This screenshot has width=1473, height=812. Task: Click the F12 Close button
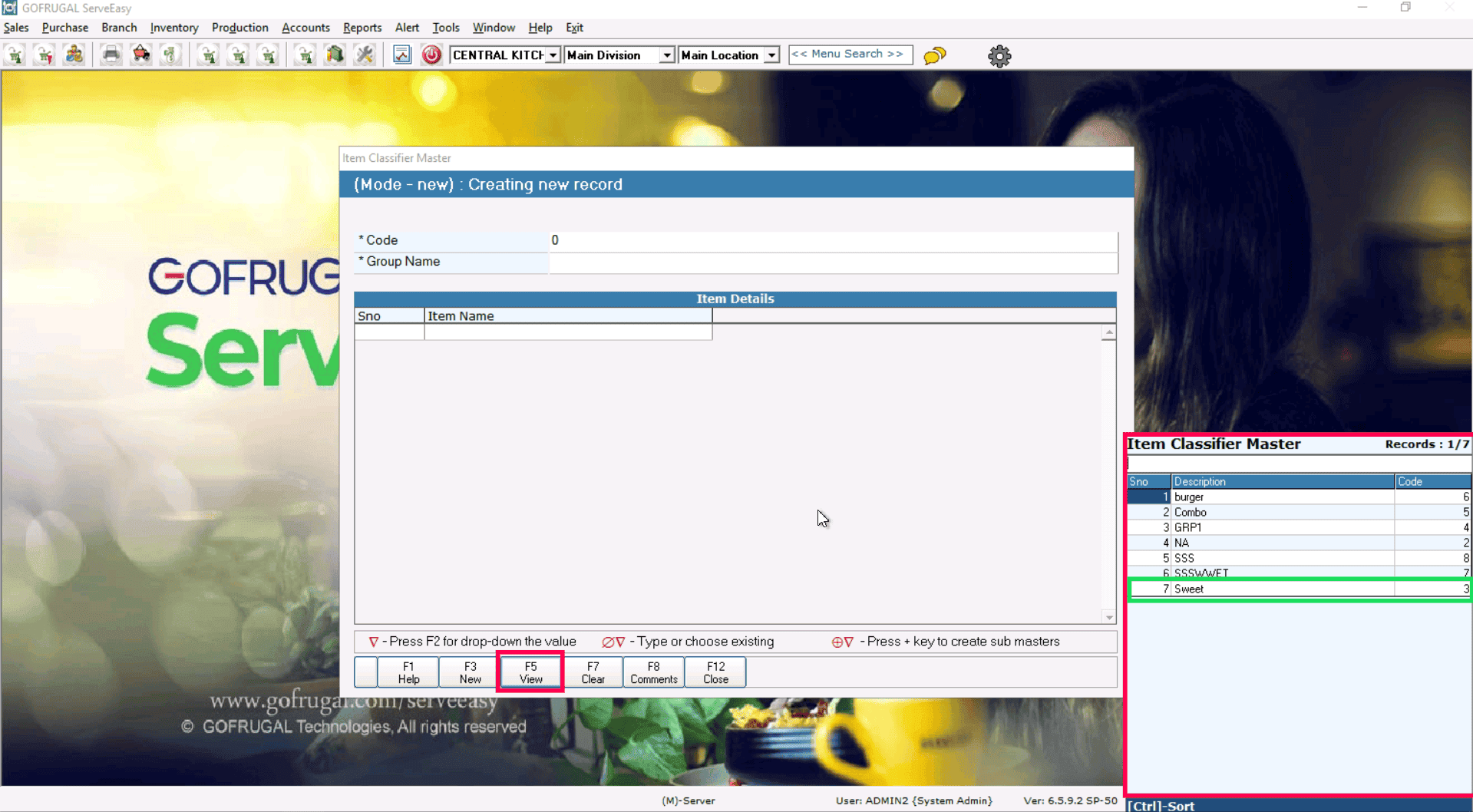coord(715,672)
